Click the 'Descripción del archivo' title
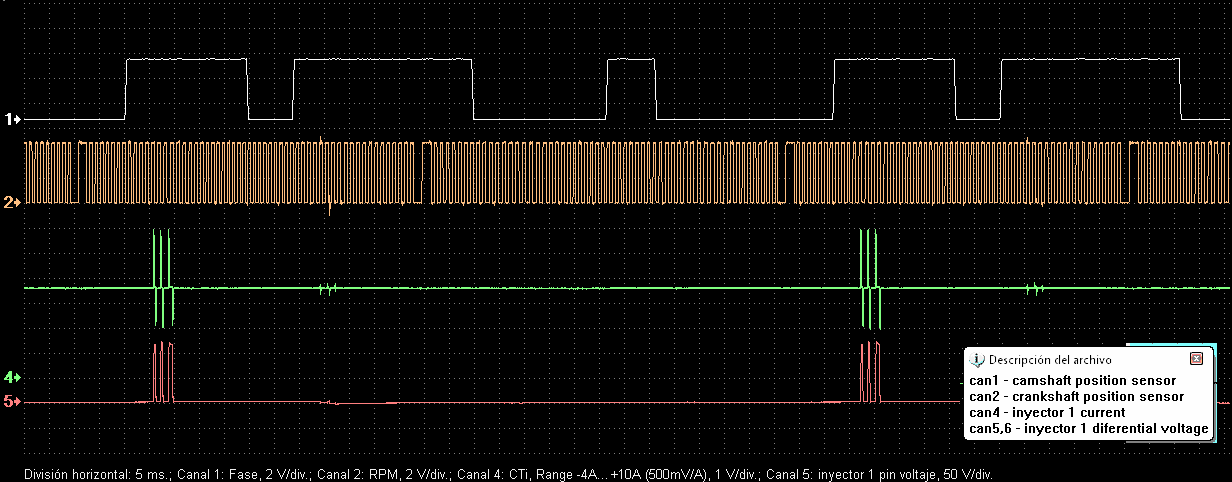The image size is (1232, 482). click(1050, 359)
